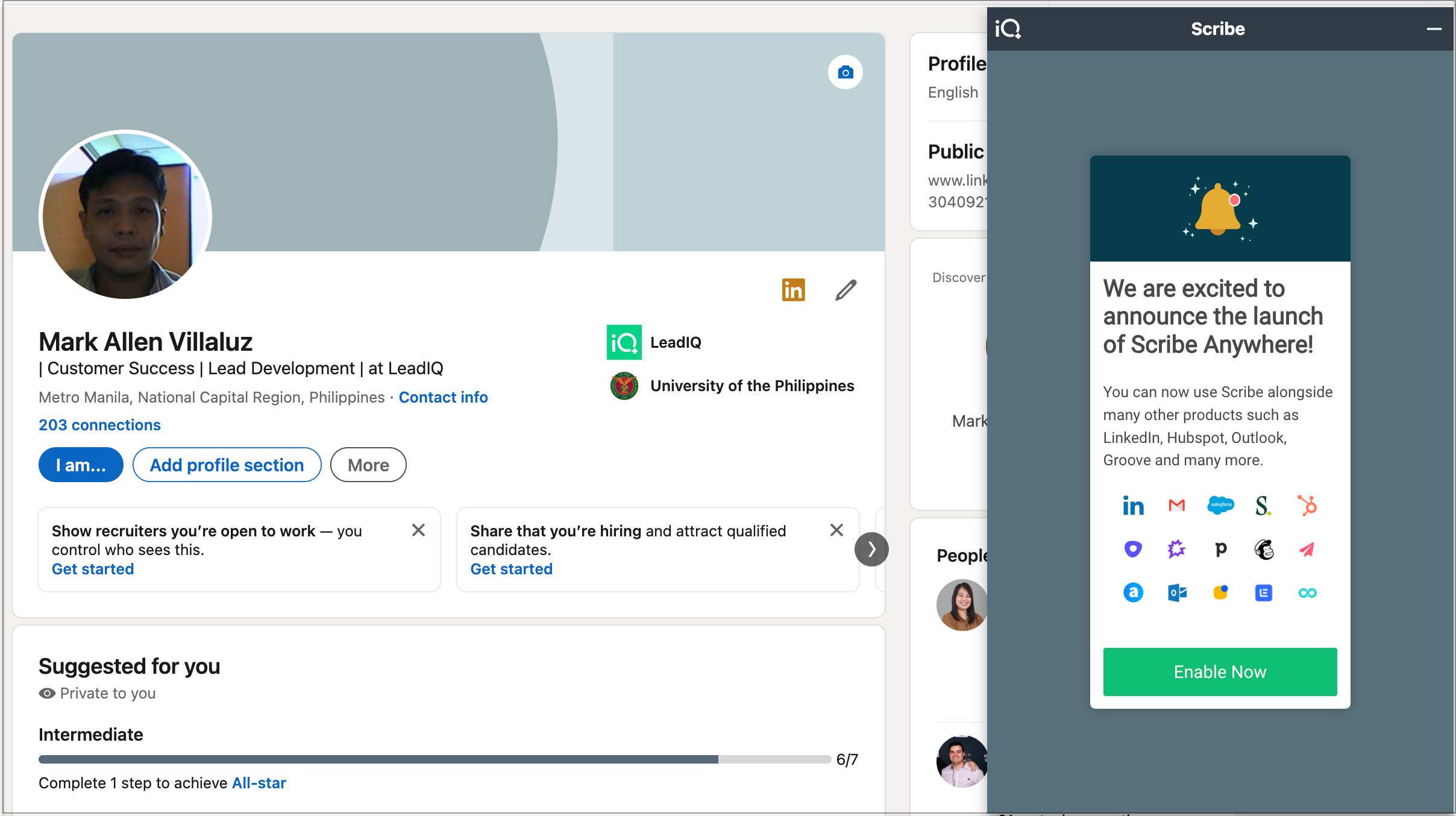Click the blue shield icon
This screenshot has width=1456, height=816.
[1133, 549]
